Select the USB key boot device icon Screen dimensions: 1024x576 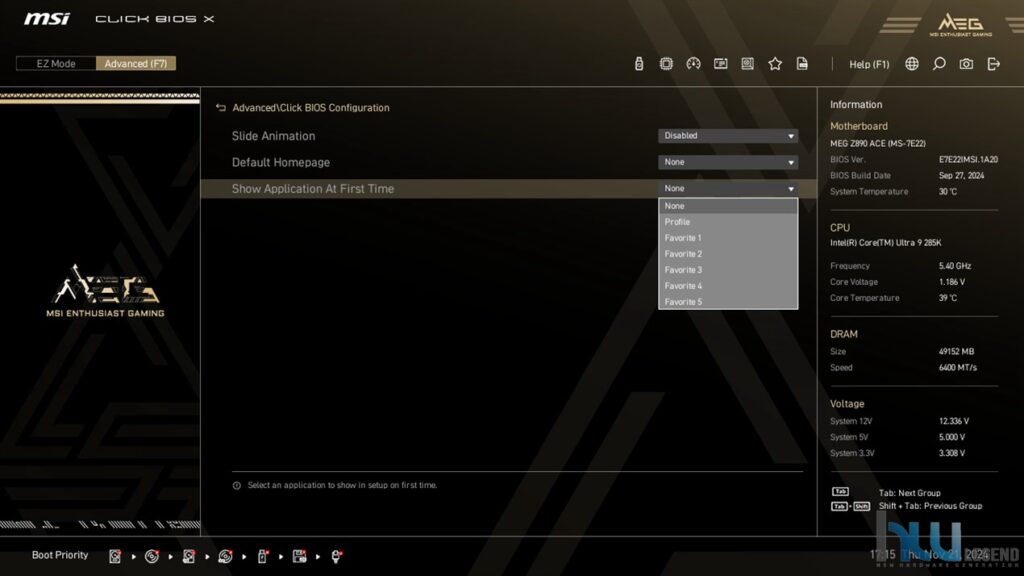click(x=263, y=556)
